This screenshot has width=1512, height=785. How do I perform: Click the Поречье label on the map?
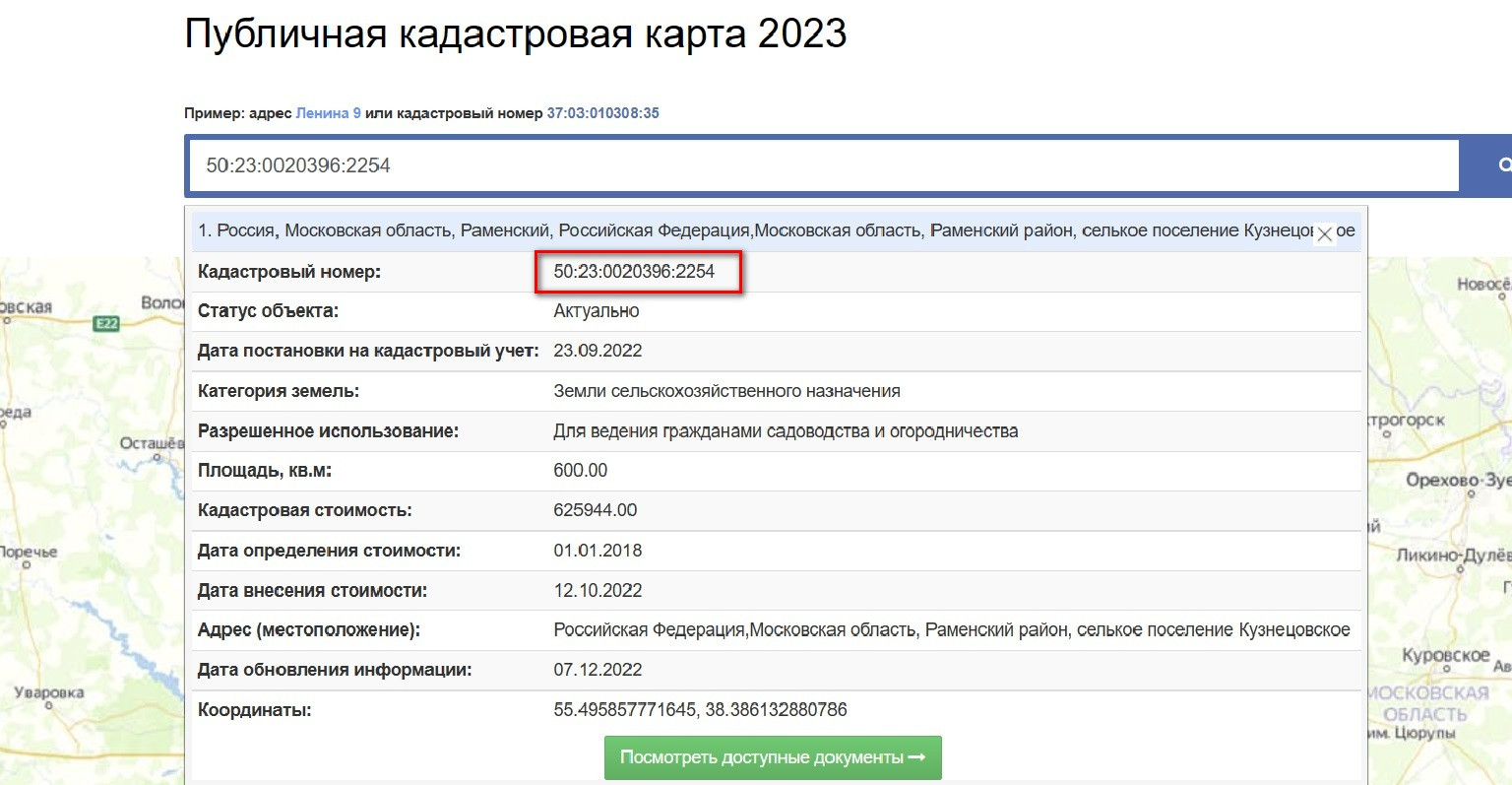[29, 553]
